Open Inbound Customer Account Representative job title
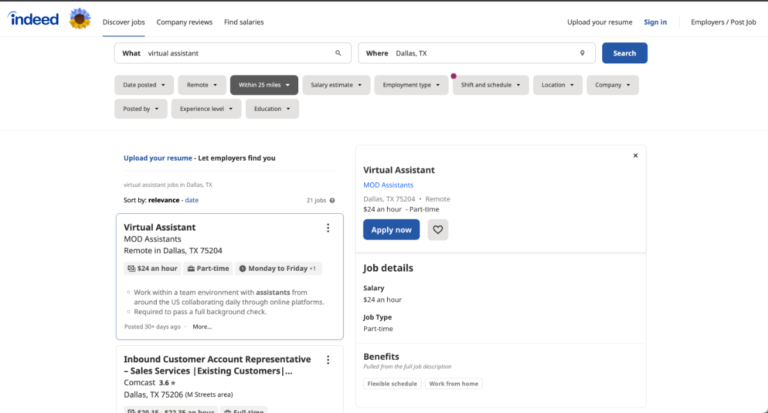This screenshot has width=768, height=413. (217, 365)
